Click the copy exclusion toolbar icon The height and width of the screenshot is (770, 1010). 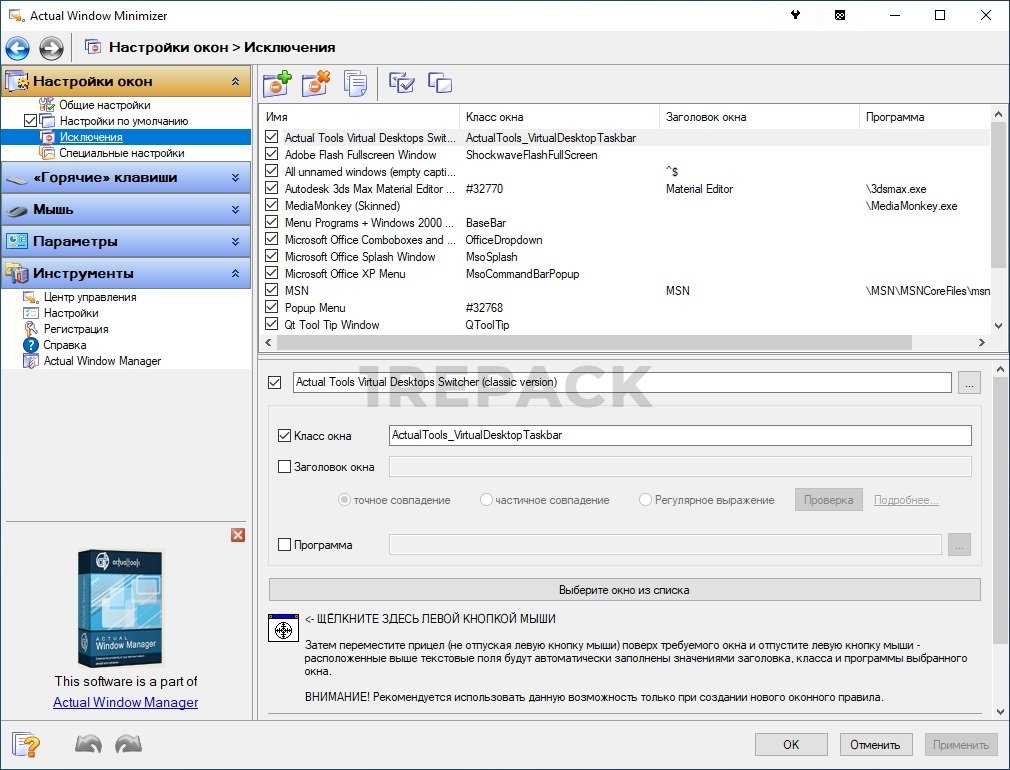355,84
